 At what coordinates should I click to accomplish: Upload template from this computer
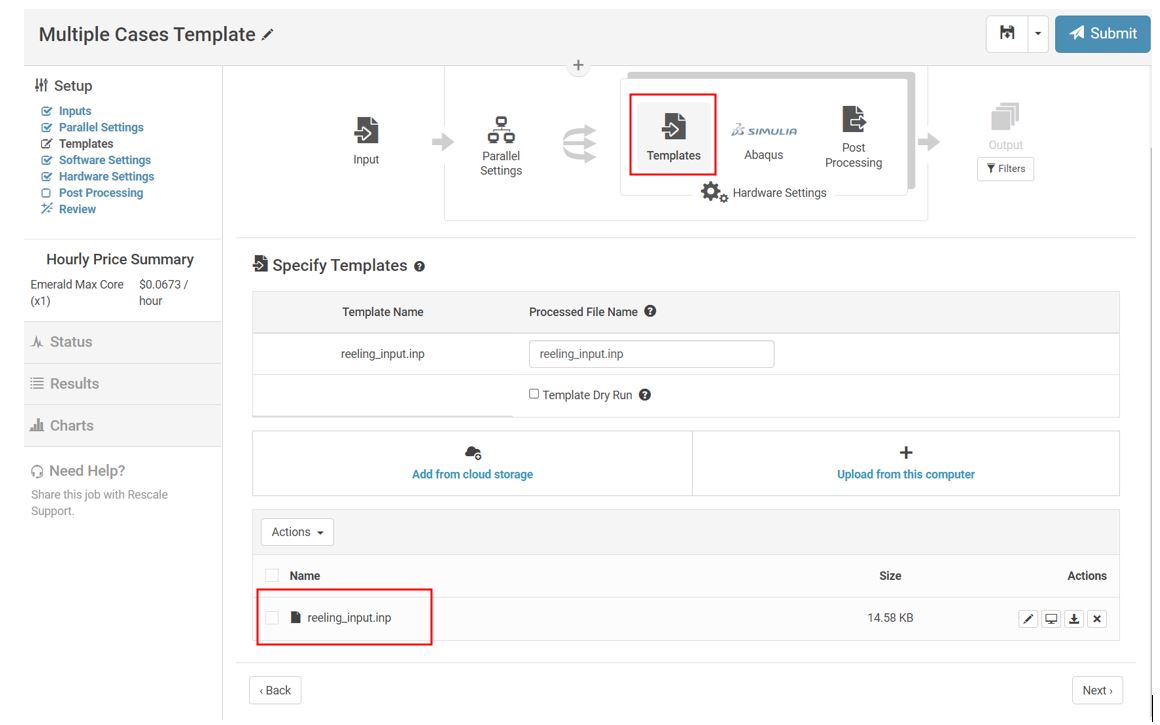click(x=906, y=463)
